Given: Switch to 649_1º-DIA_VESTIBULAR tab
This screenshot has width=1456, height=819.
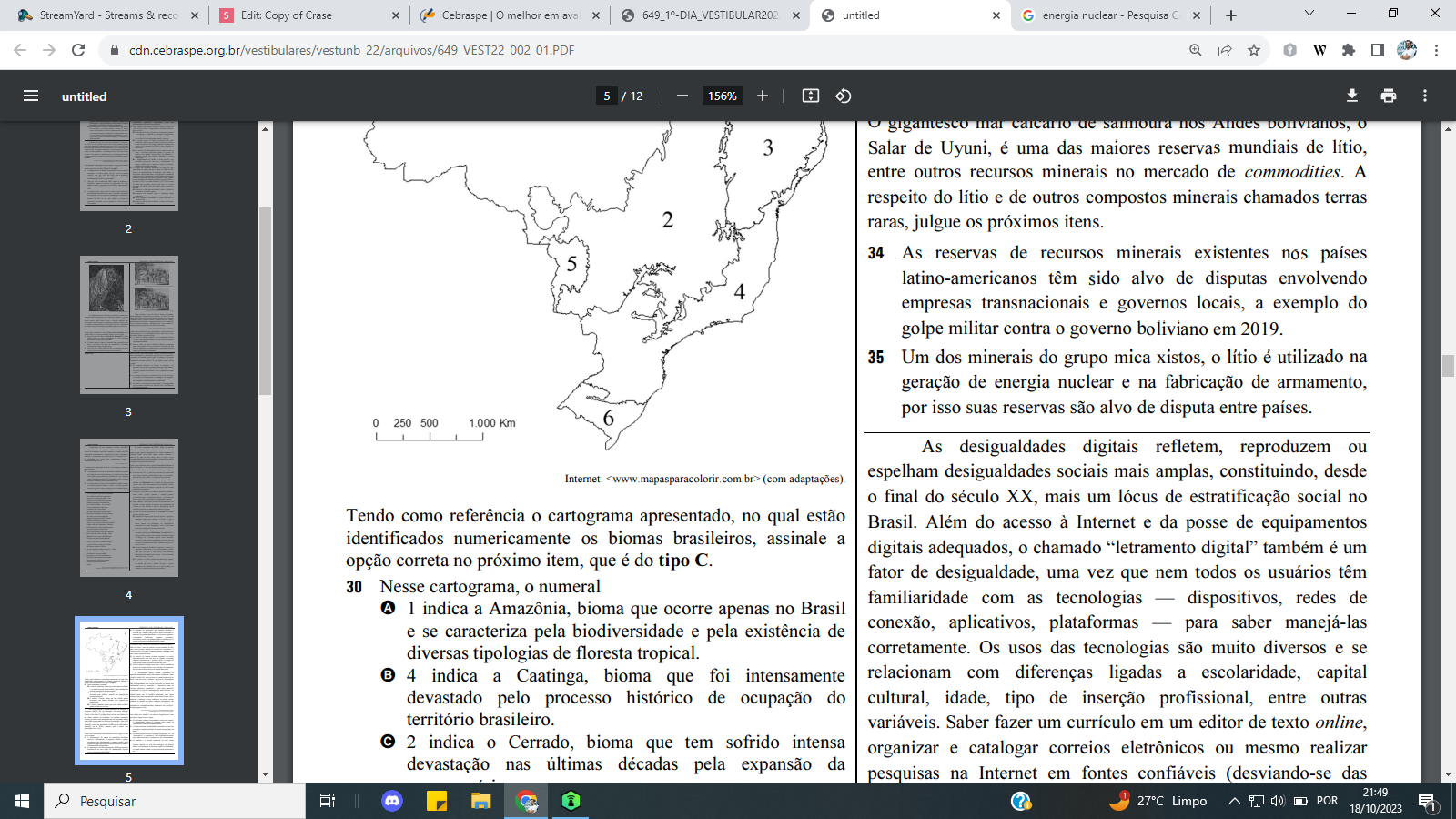Looking at the screenshot, I should coord(710,15).
